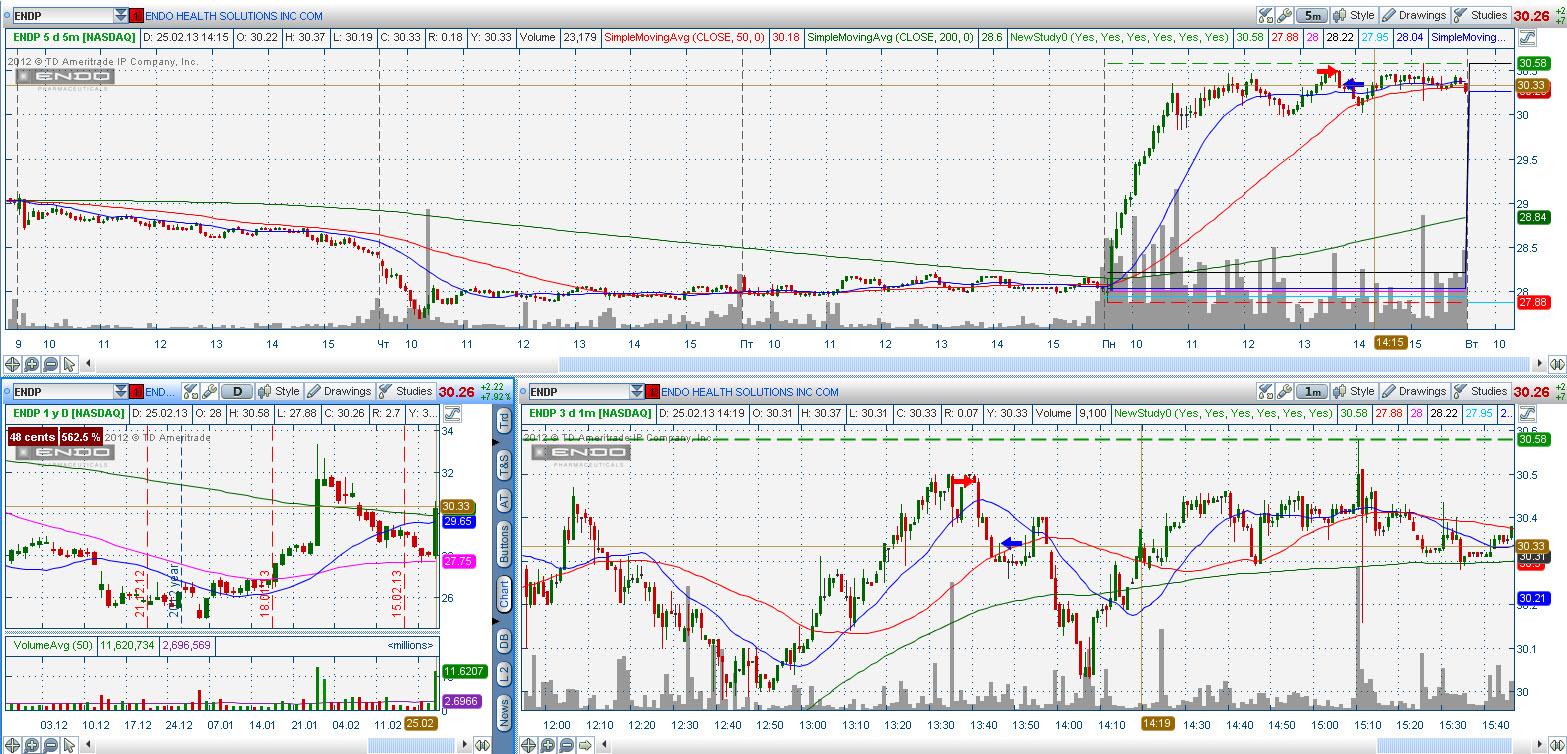Activate crosshair pan tool under daily chart
1567x754 pixels.
[14, 744]
